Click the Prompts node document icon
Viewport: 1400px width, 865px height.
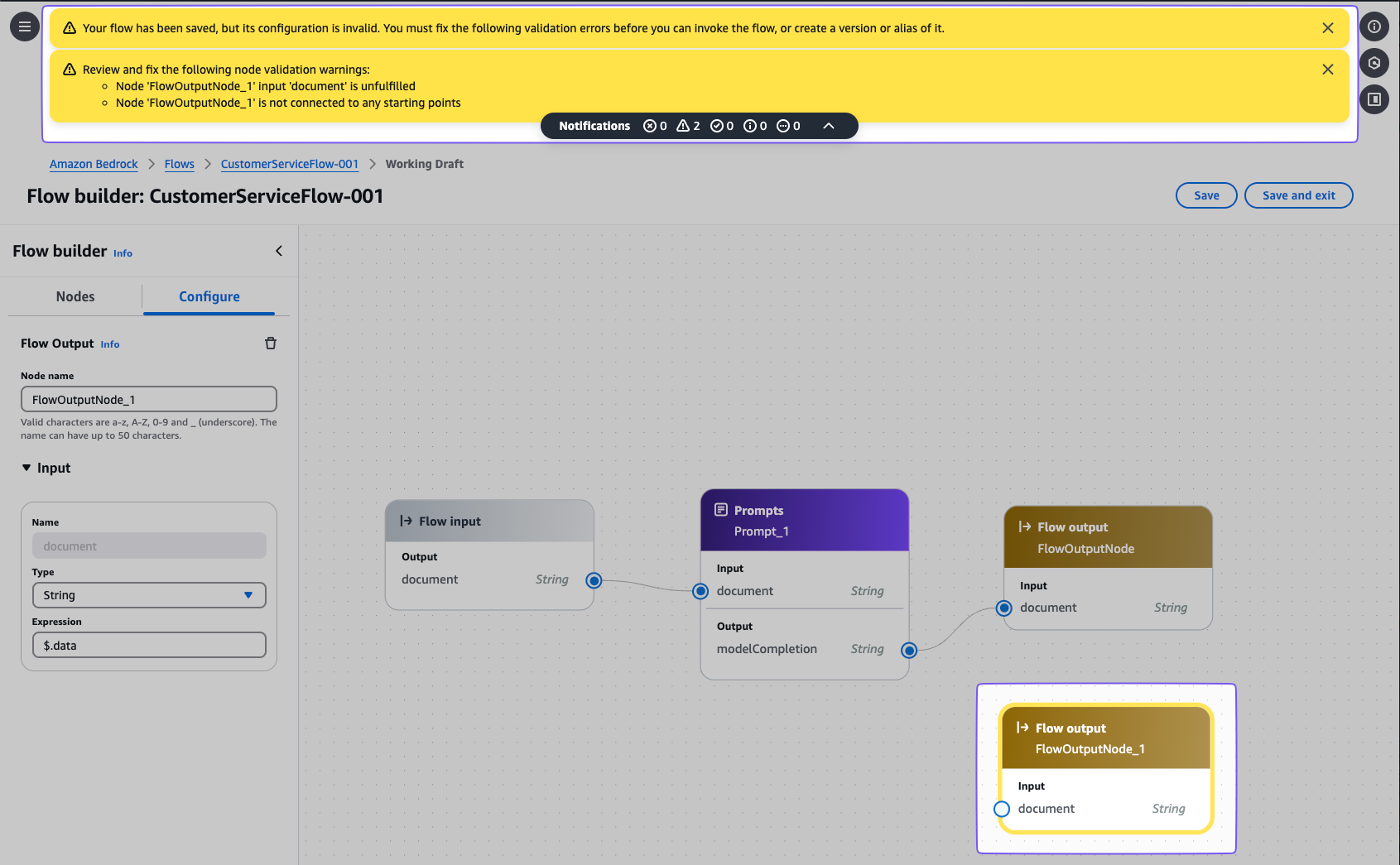tap(721, 510)
